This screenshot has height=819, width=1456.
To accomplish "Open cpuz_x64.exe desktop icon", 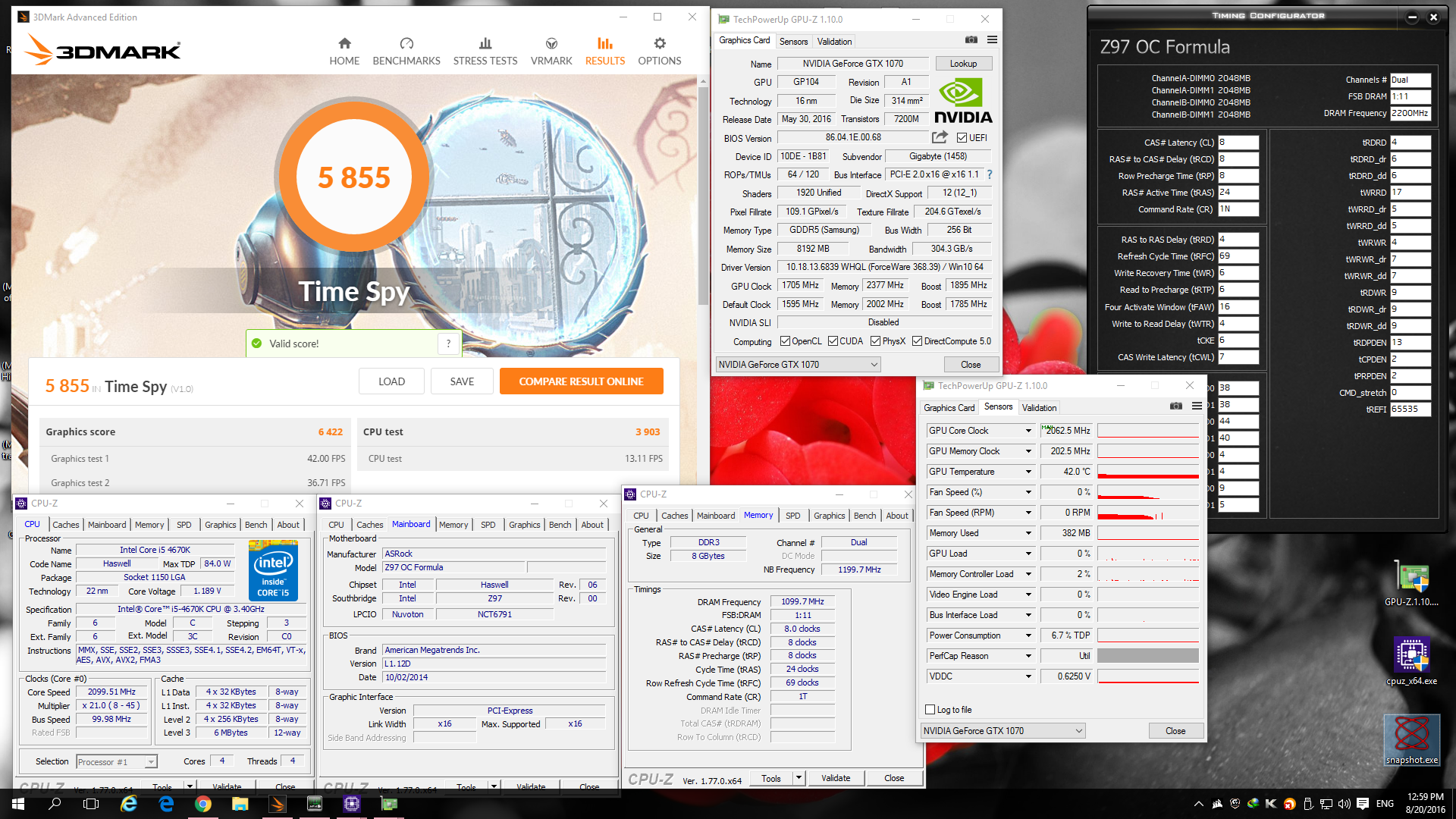I will tap(1411, 661).
